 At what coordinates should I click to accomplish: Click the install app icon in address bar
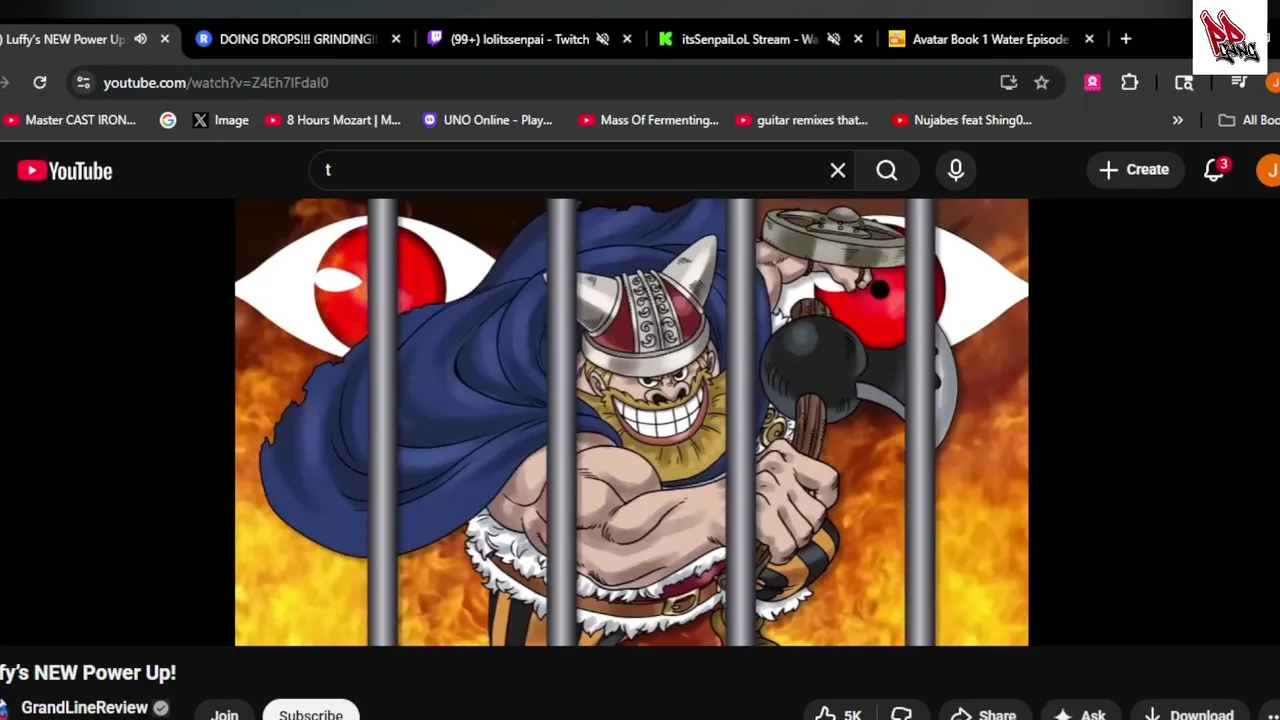tap(1009, 83)
